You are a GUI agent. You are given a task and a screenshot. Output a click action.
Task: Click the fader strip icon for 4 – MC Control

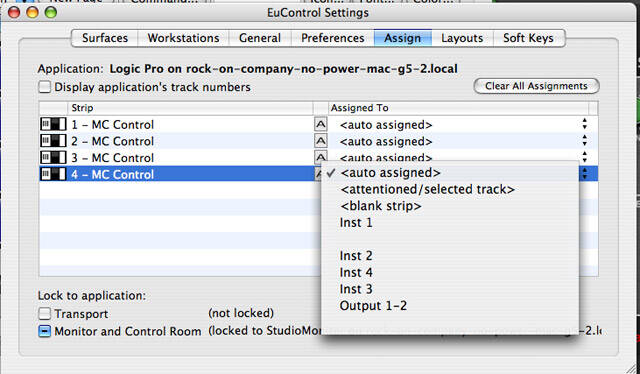tap(53, 174)
